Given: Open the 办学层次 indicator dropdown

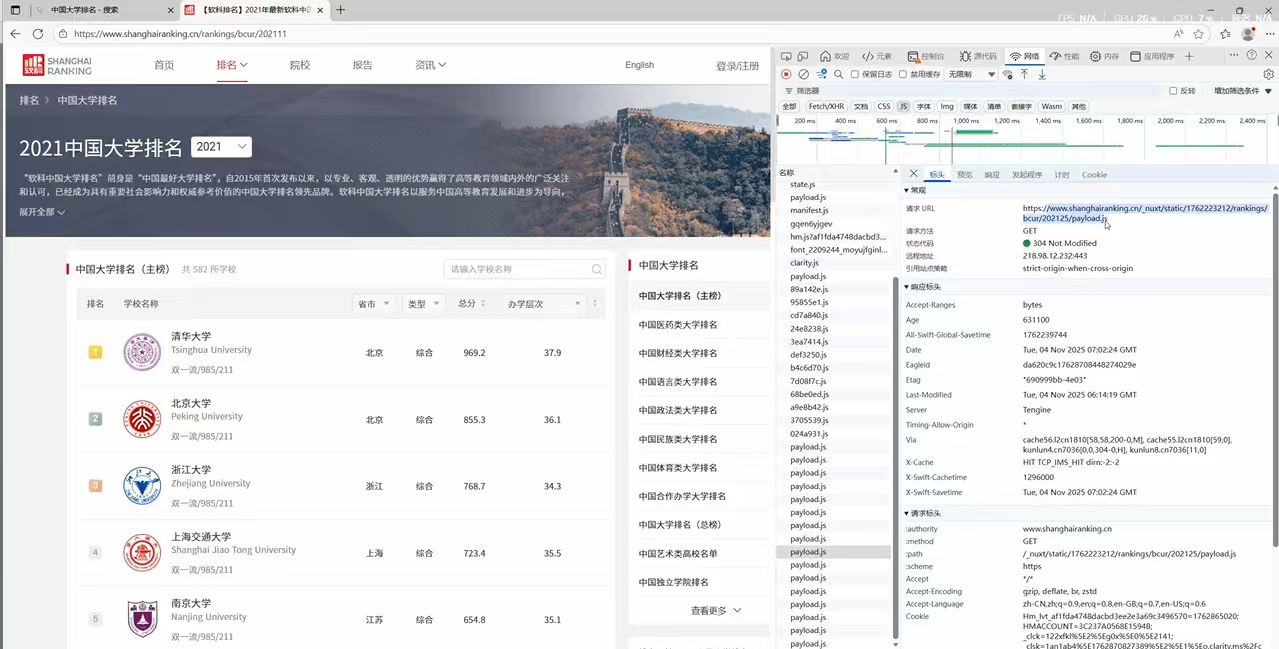Looking at the screenshot, I should (x=544, y=304).
